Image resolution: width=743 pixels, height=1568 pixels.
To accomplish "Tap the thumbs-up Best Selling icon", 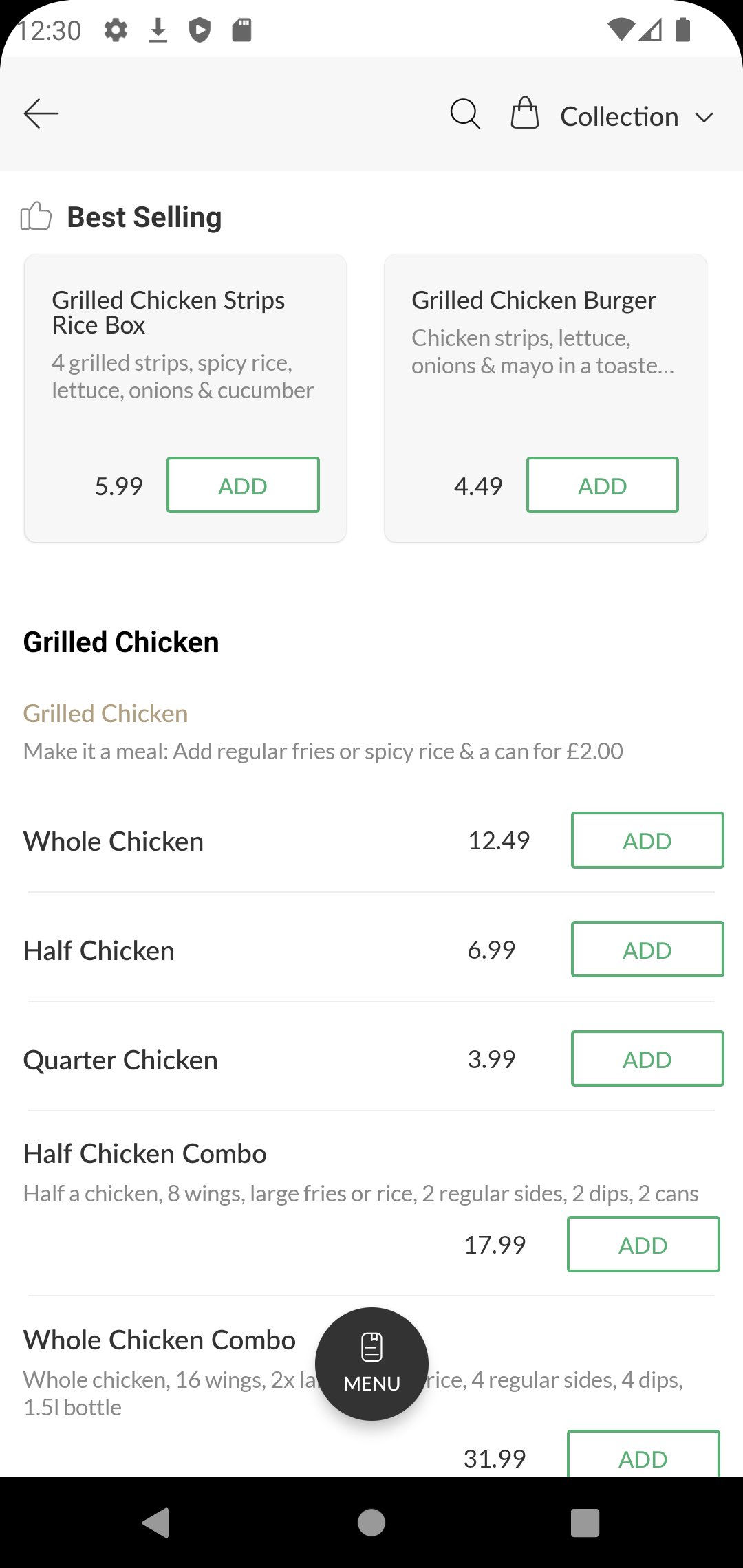I will click(x=36, y=216).
